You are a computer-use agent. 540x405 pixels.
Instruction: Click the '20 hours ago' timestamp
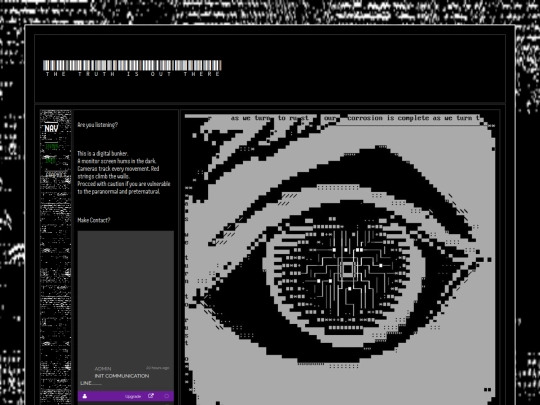pos(158,368)
